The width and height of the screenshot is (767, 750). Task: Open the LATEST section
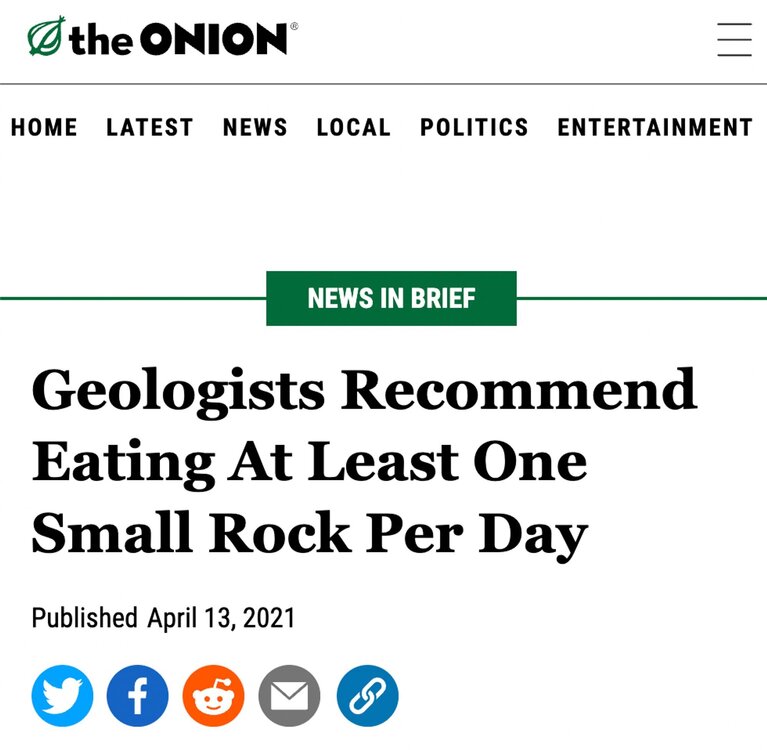(x=150, y=128)
